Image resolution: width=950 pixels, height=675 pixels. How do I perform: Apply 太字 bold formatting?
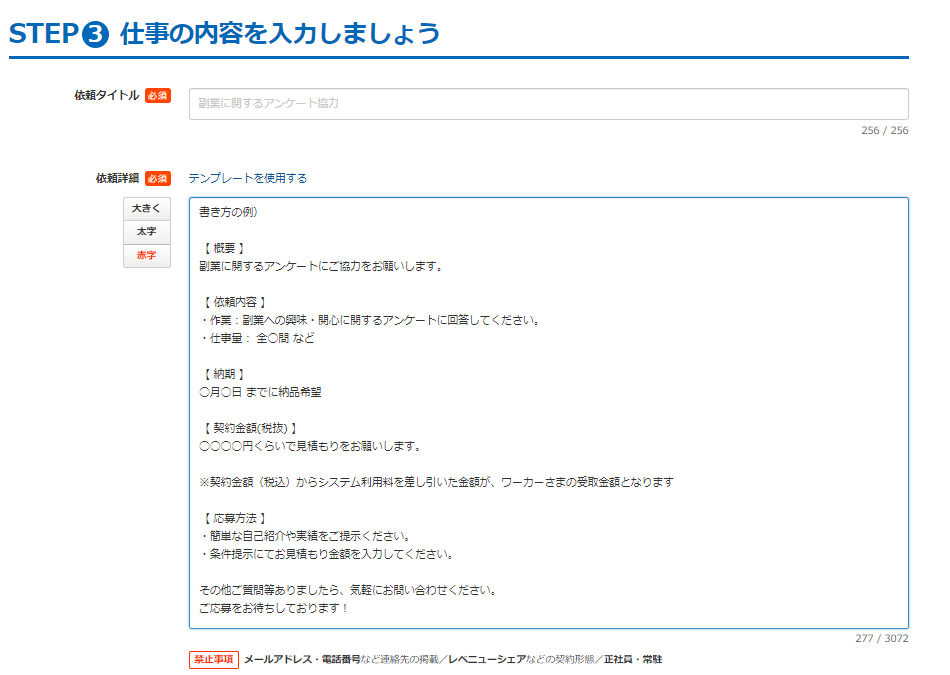147,232
